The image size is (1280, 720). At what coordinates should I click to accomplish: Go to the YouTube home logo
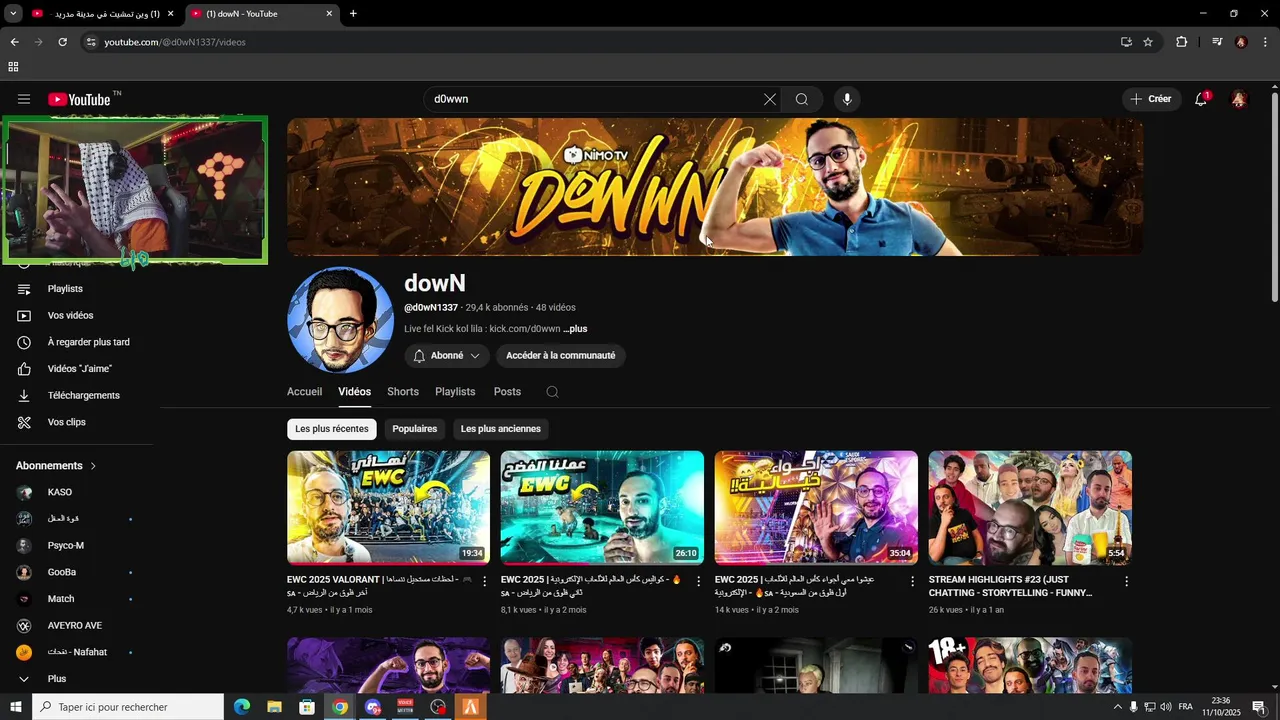(79, 99)
